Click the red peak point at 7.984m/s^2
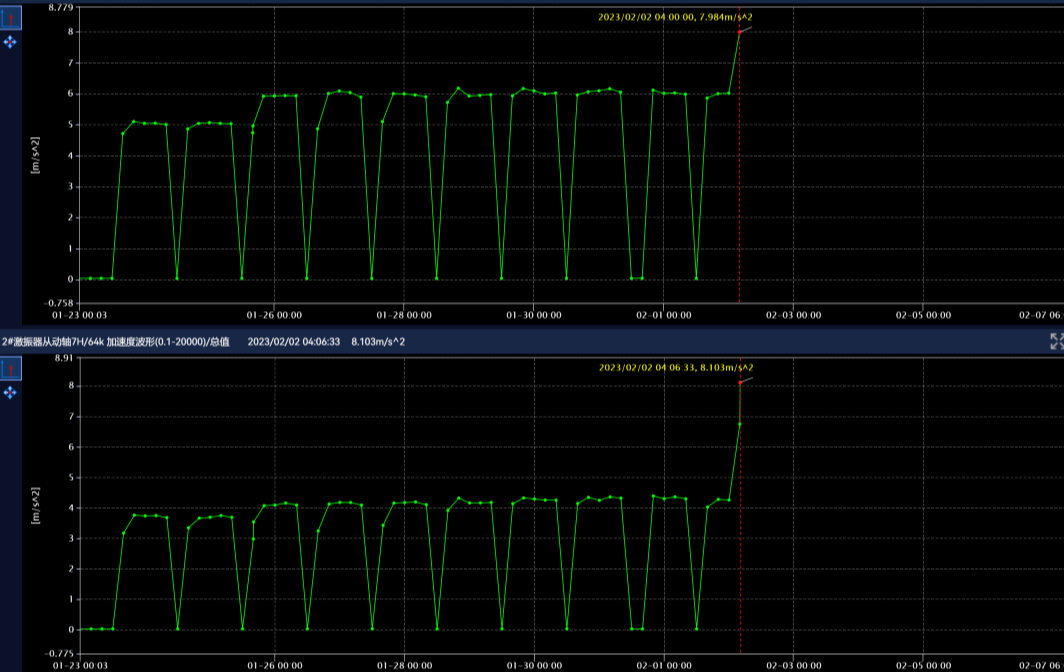1064x672 pixels. (740, 32)
